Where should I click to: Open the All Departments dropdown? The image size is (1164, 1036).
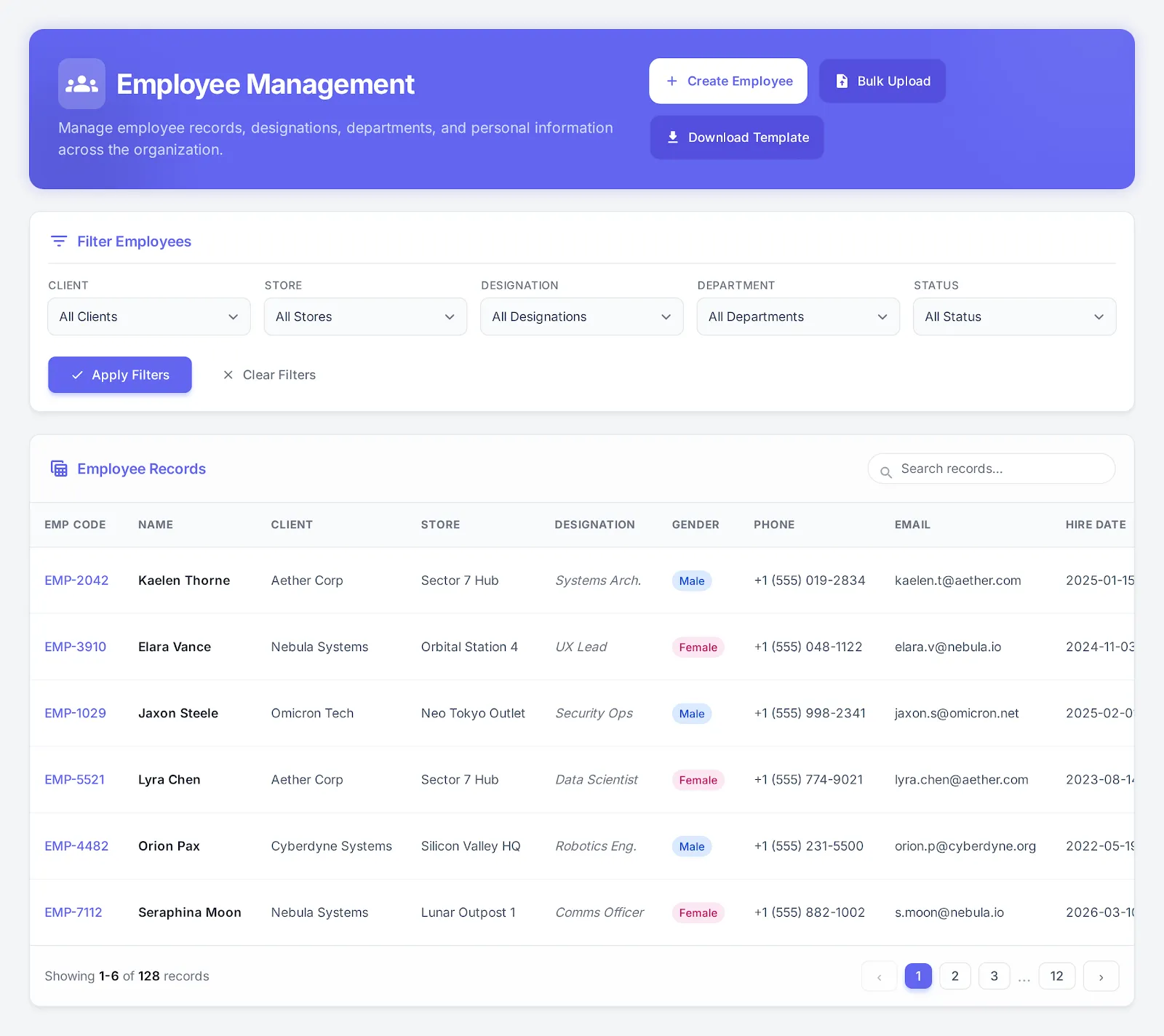(797, 316)
